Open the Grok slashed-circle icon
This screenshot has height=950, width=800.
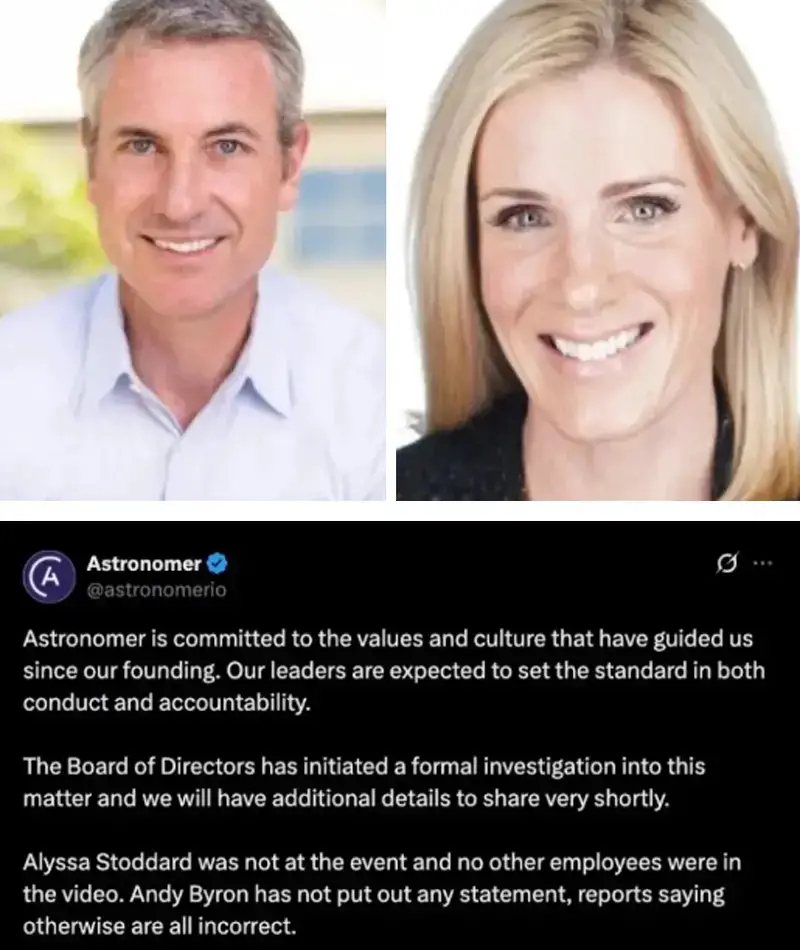click(x=725, y=563)
